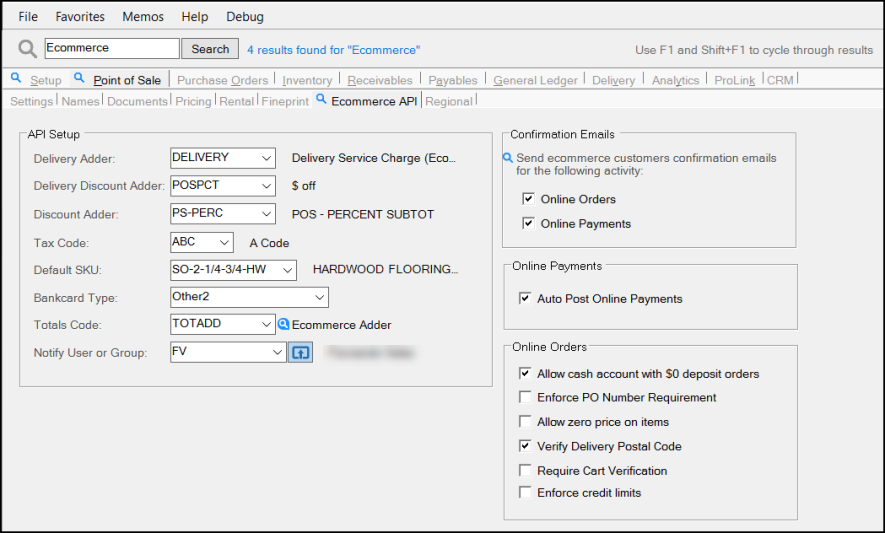This screenshot has width=885, height=533.
Task: Open the Favorites menu
Action: (x=80, y=17)
